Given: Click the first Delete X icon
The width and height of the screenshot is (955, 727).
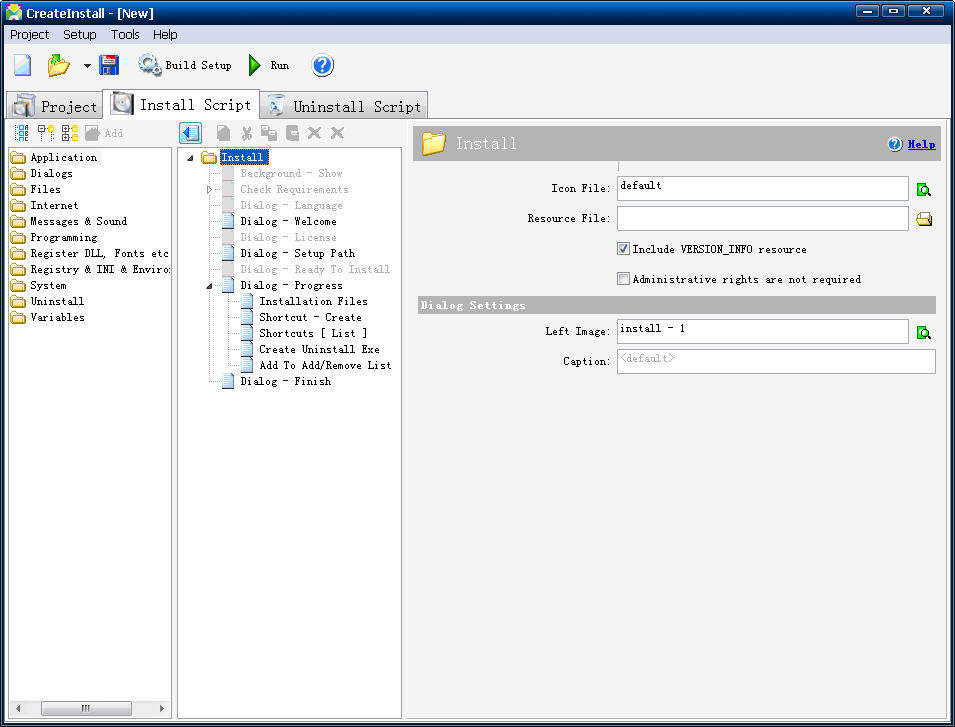Looking at the screenshot, I should 314,133.
